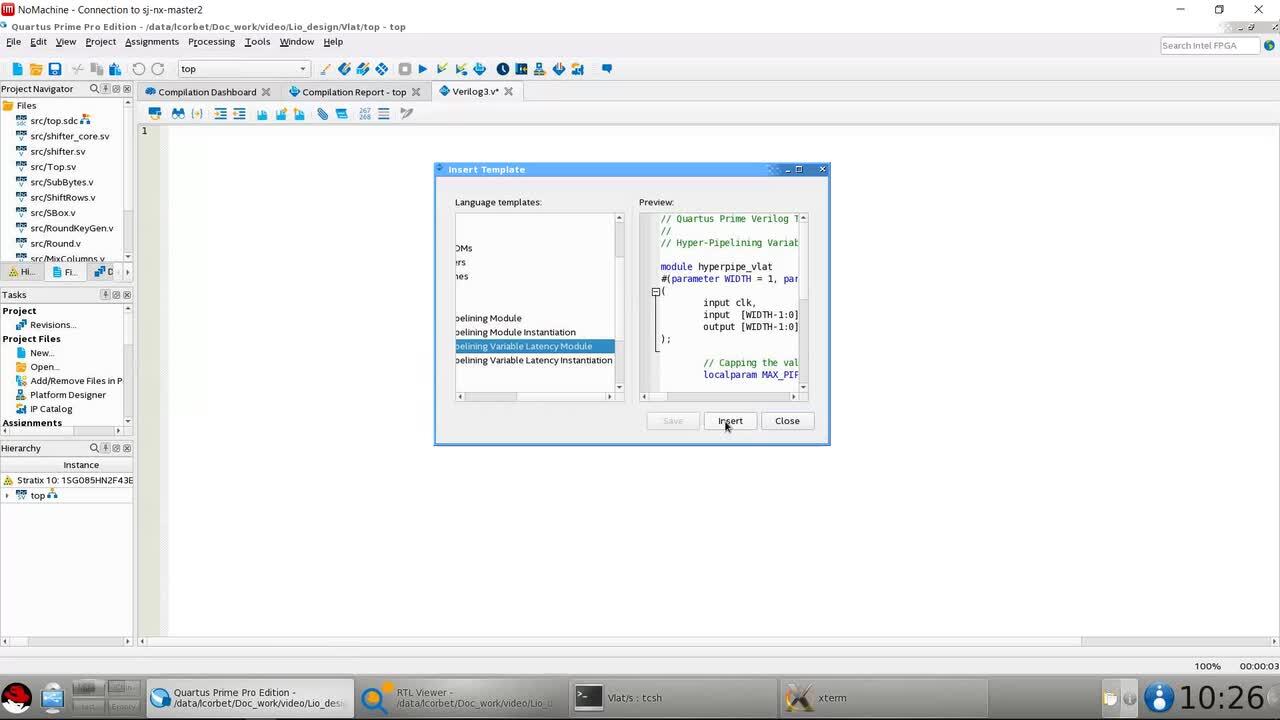Open the Timing Analyzer clock icon

tap(503, 69)
